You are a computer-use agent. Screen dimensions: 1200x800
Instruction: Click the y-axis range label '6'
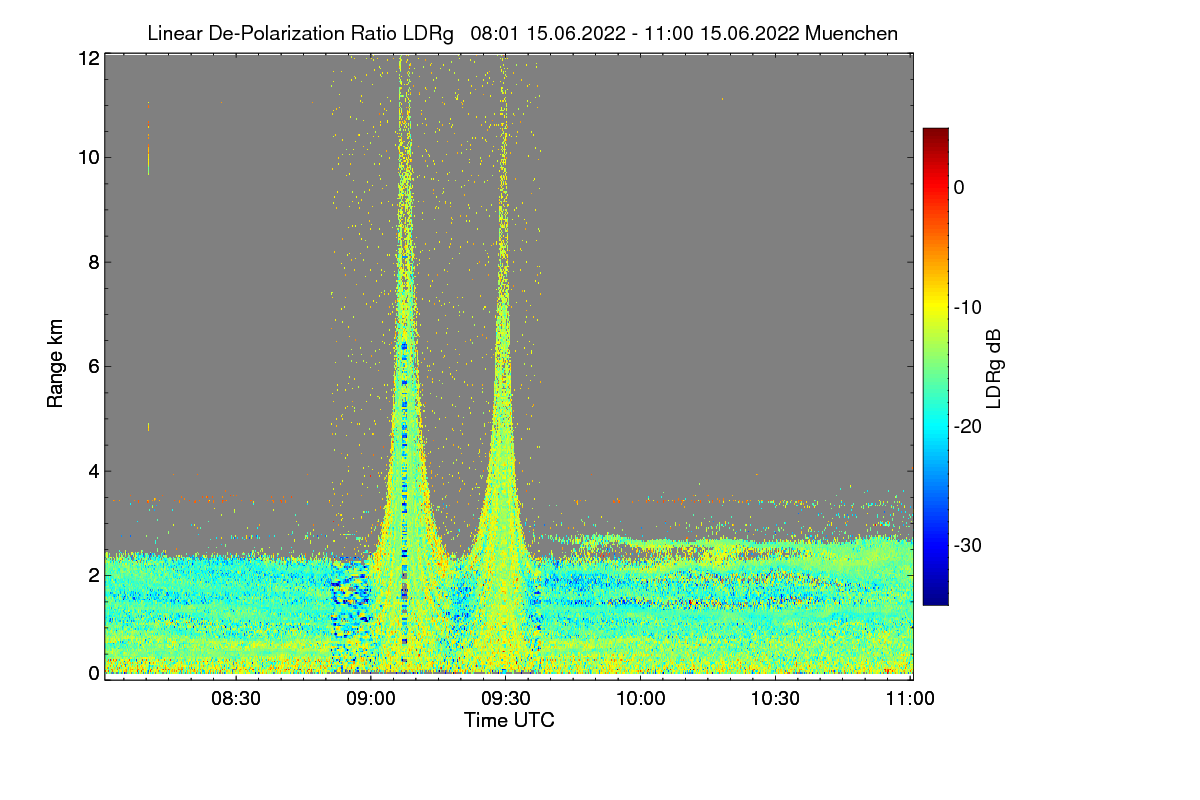(x=94, y=366)
